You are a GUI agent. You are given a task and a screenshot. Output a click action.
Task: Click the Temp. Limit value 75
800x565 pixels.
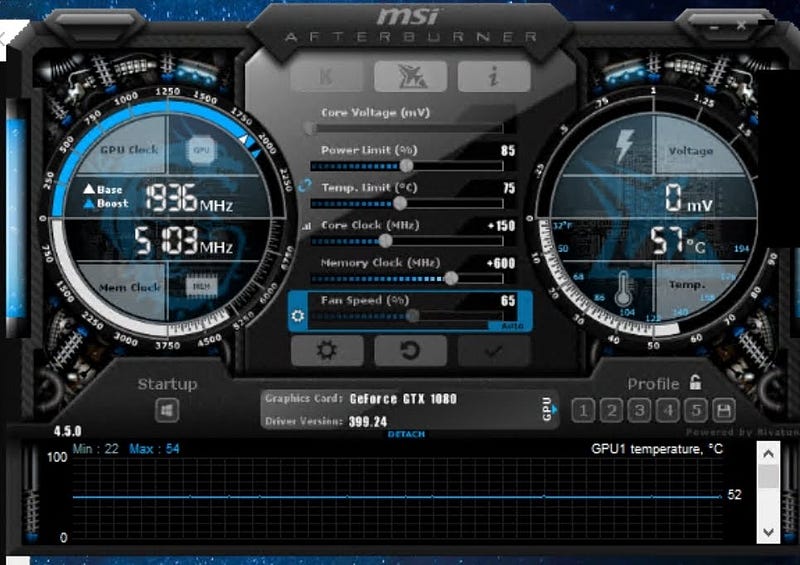(509, 188)
